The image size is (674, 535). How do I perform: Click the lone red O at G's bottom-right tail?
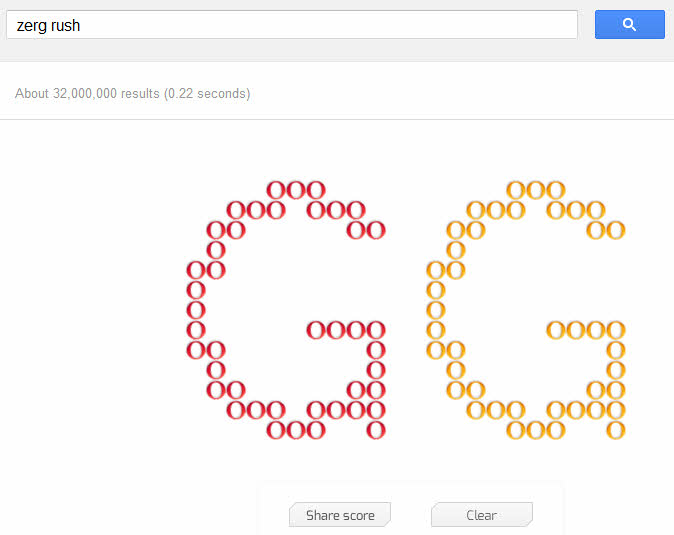[x=376, y=430]
